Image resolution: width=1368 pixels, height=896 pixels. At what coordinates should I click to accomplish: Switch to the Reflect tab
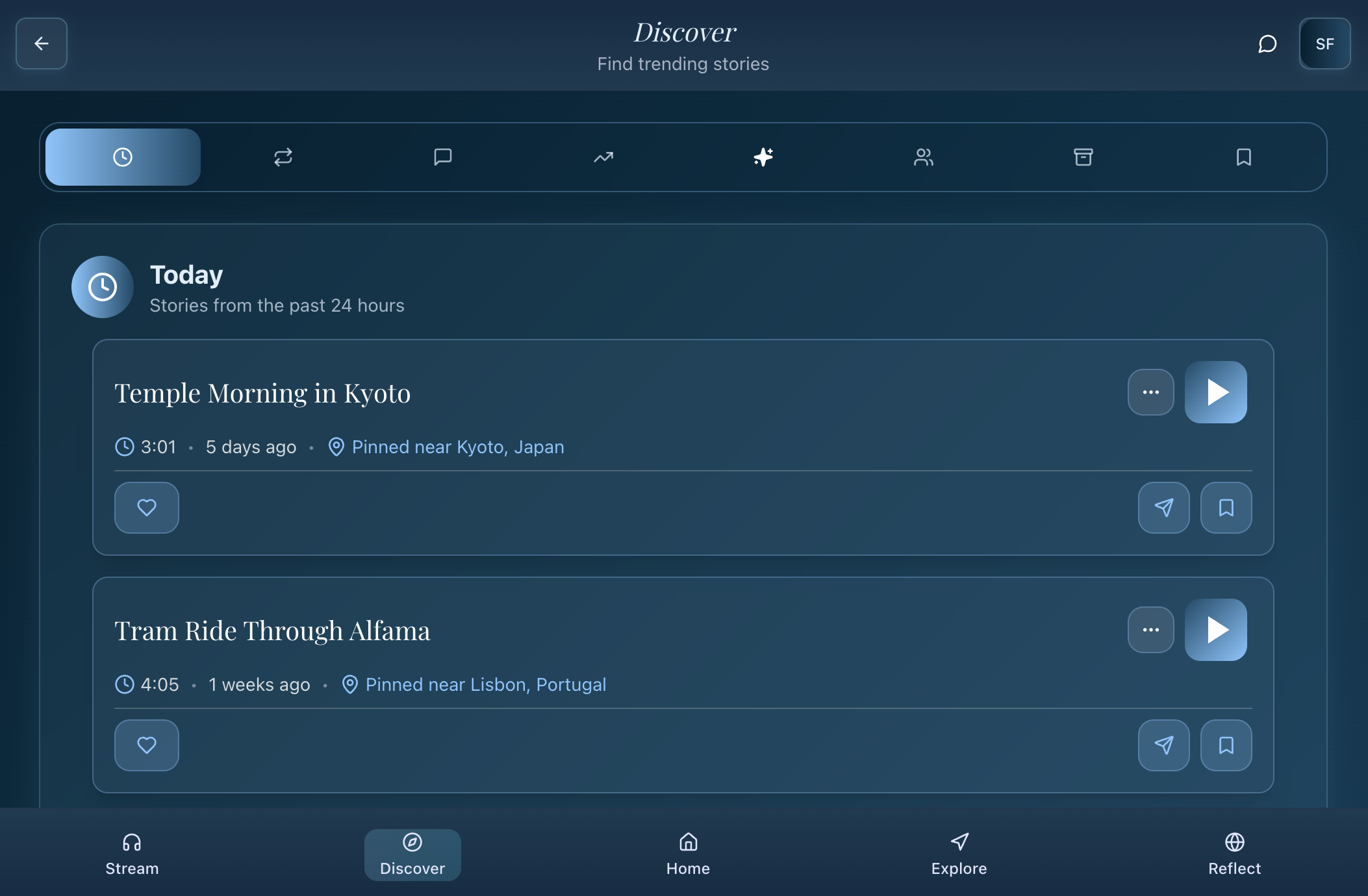pyautogui.click(x=1234, y=854)
